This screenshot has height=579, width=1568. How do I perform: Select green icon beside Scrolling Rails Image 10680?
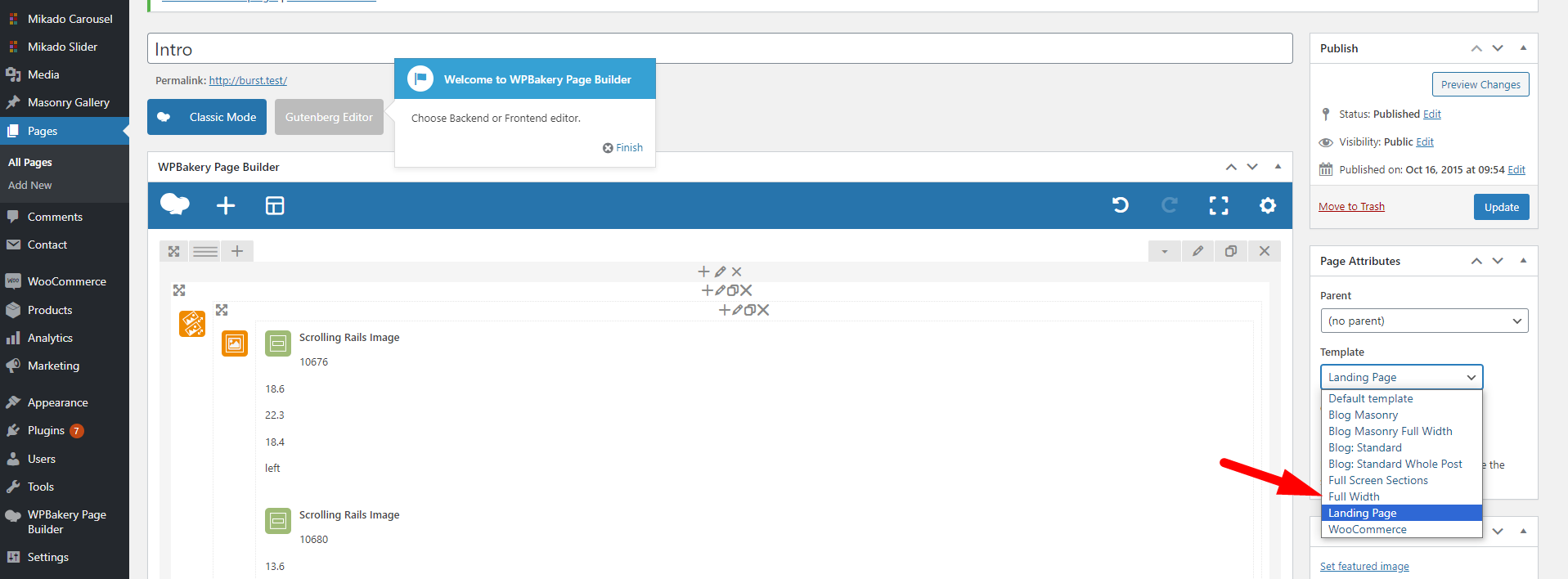point(278,521)
